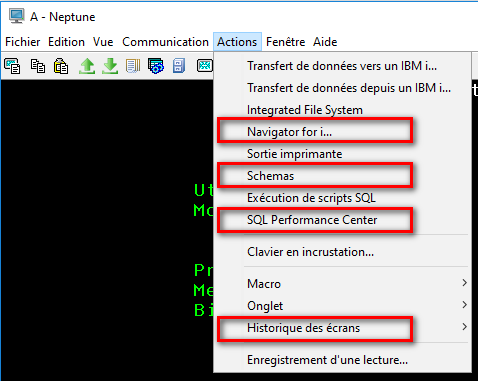
Task: Click the blue gears settings toolbar icon
Action: [156, 66]
